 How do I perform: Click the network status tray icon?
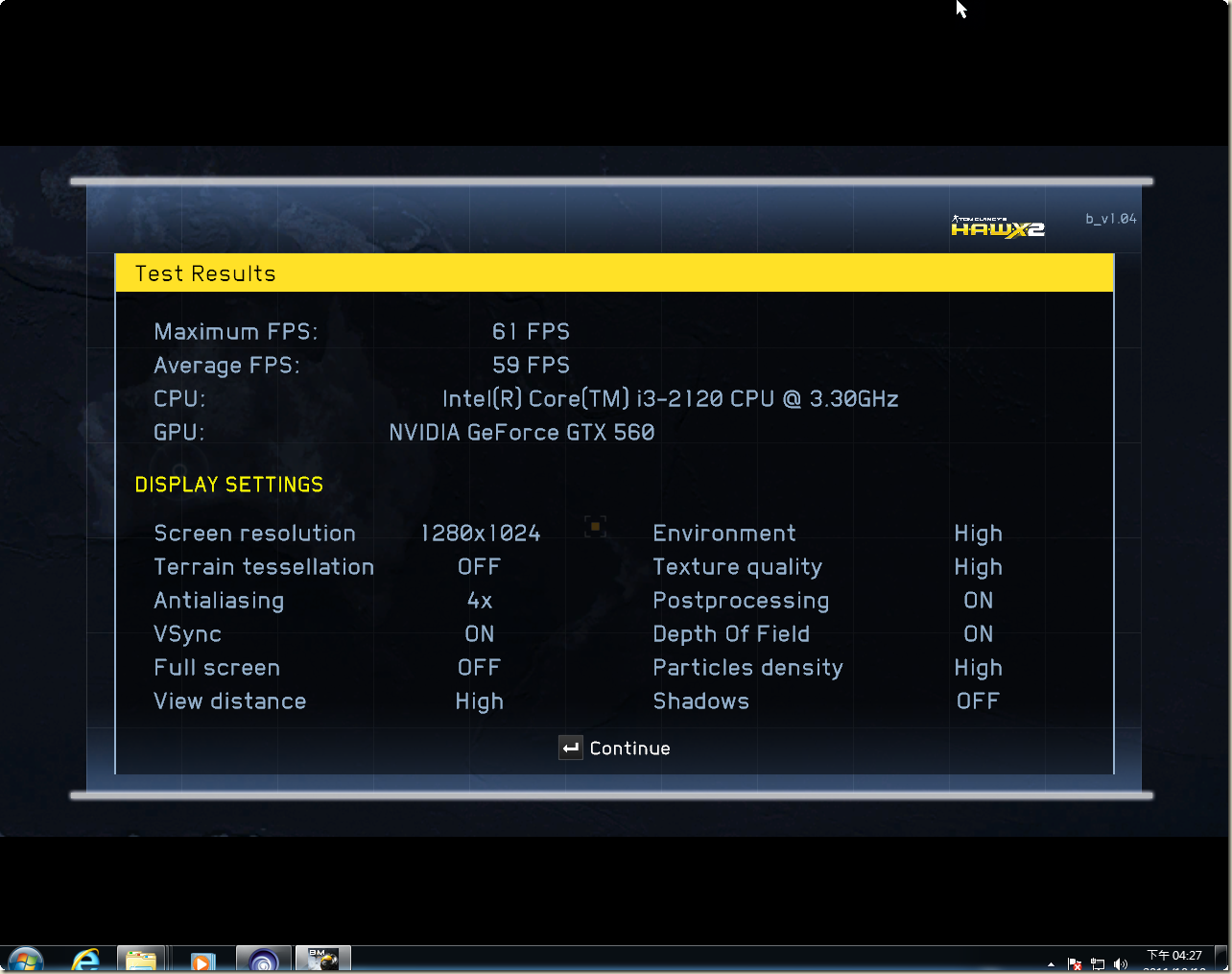(x=1098, y=963)
